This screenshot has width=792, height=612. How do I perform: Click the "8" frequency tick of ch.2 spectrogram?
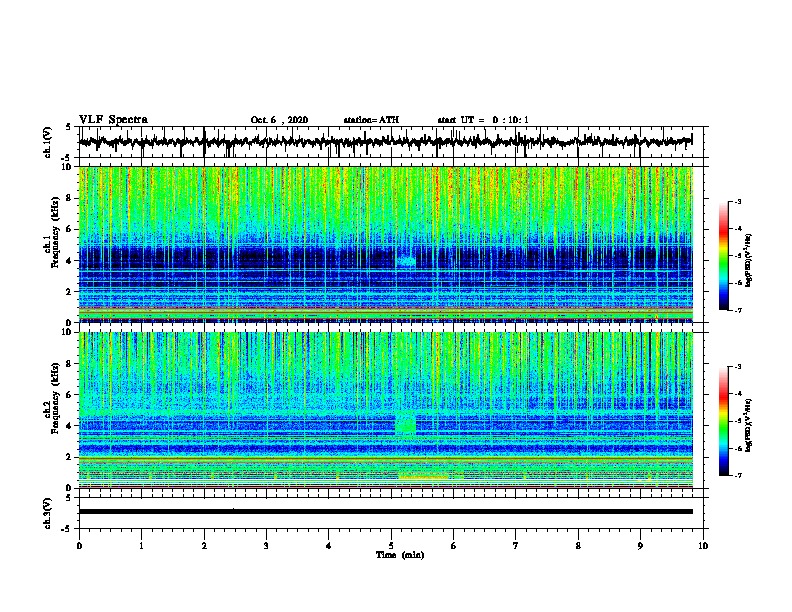click(70, 364)
